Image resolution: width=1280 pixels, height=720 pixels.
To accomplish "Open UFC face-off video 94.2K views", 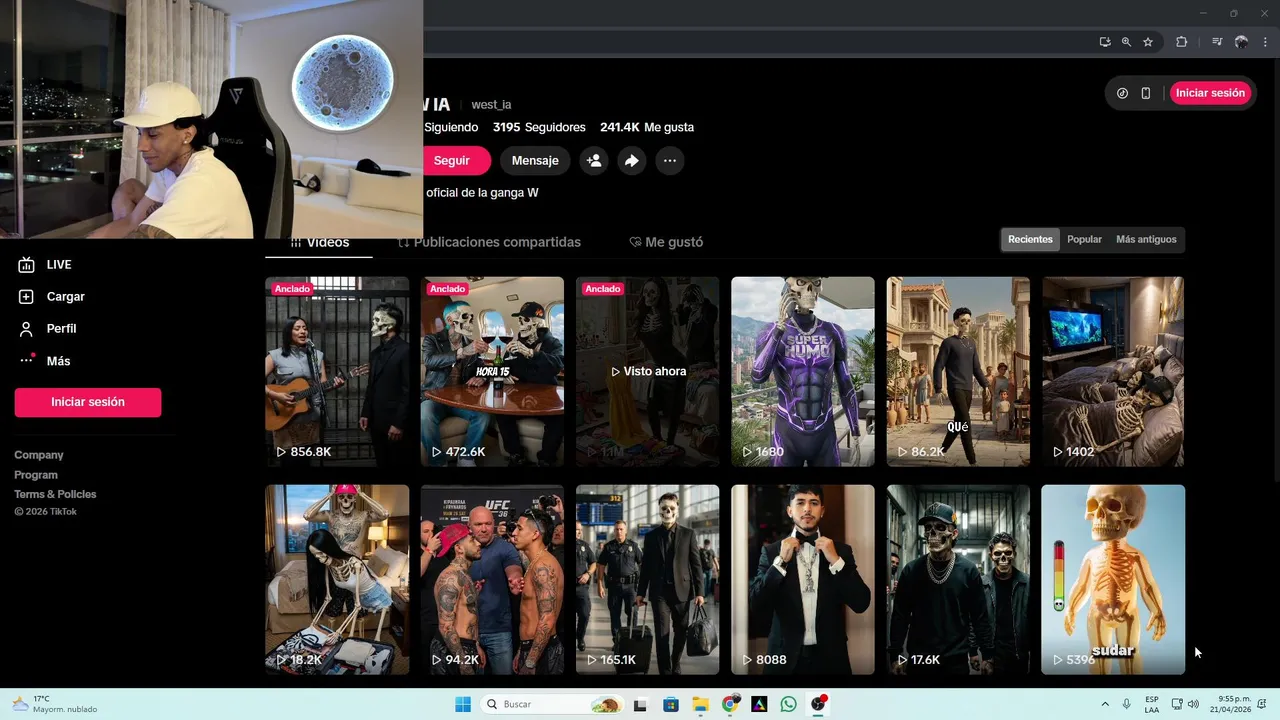I will coord(492,580).
